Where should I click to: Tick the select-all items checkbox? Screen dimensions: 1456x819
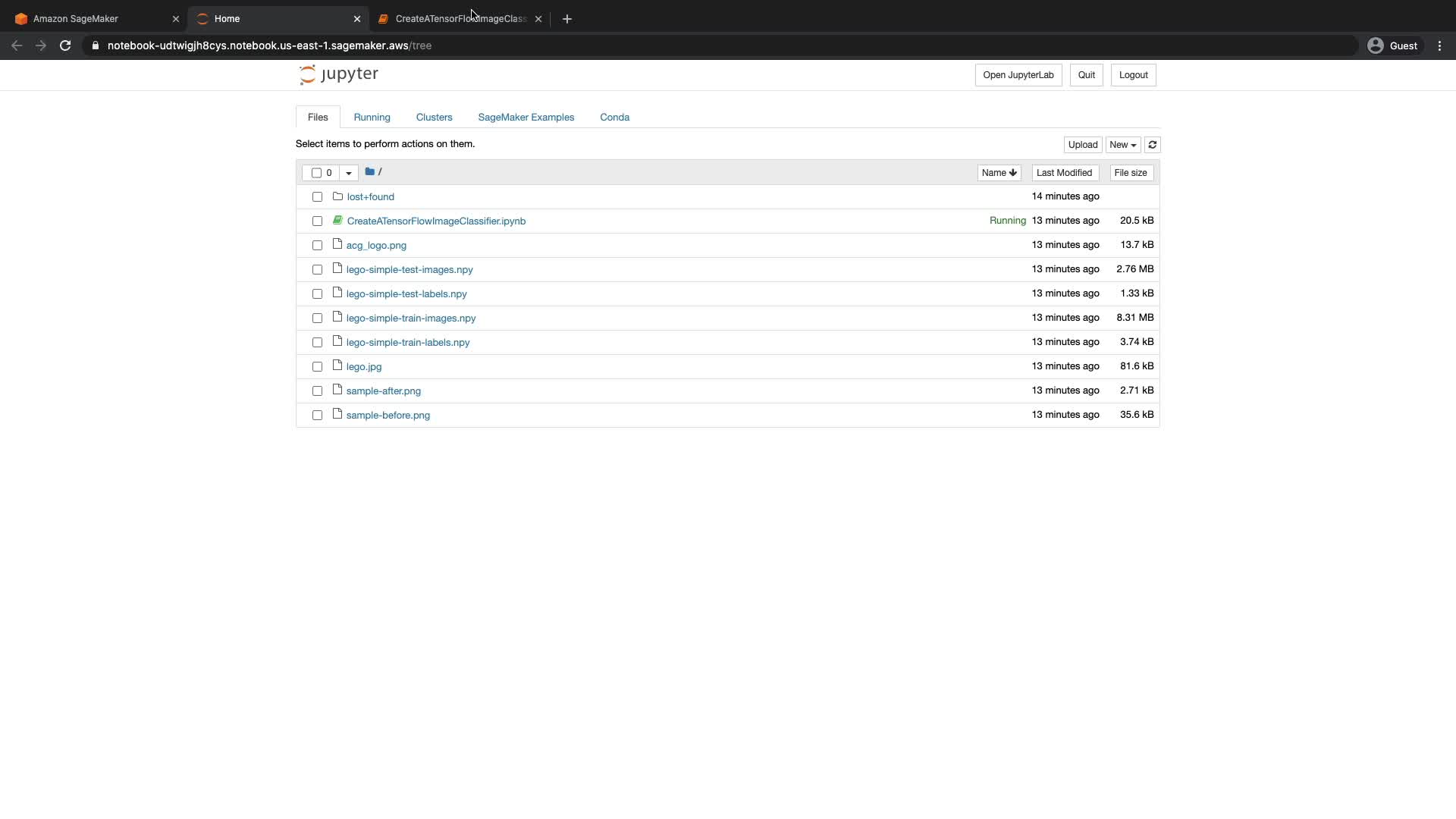[316, 173]
